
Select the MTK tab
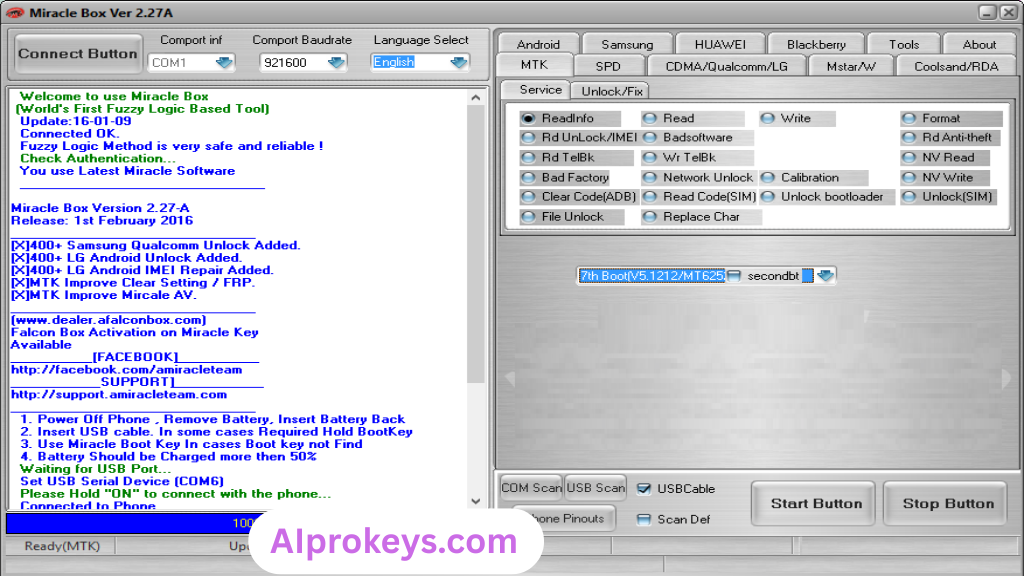(534, 65)
